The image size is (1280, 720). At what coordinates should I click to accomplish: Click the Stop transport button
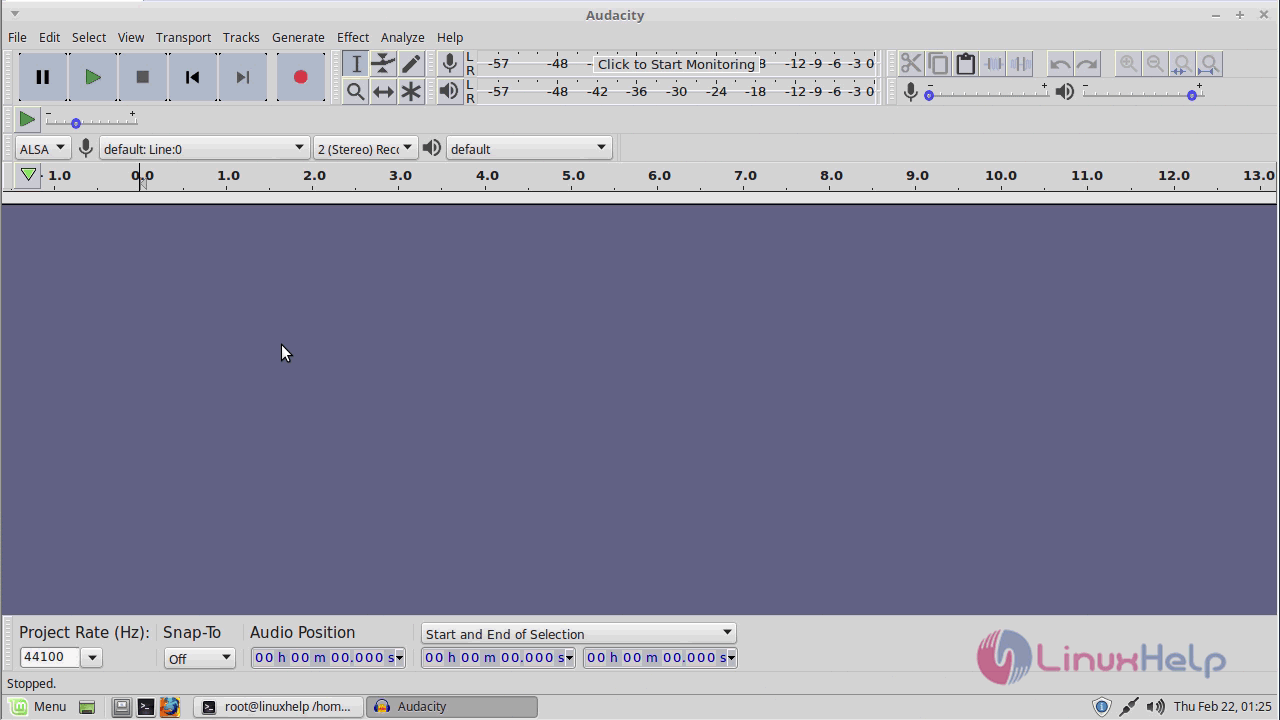pos(142,77)
